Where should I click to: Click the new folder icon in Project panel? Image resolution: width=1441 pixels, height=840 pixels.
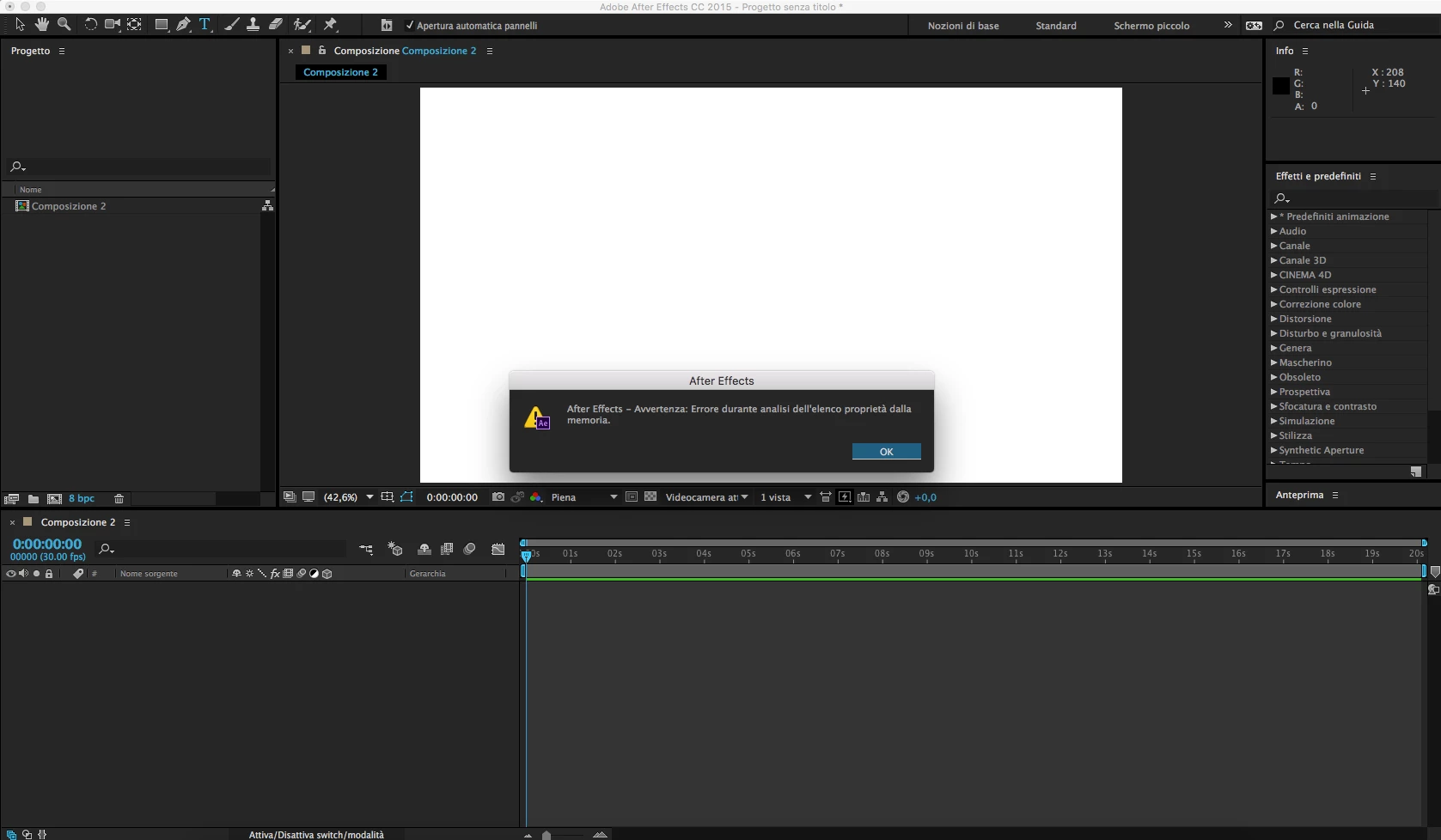click(33, 498)
